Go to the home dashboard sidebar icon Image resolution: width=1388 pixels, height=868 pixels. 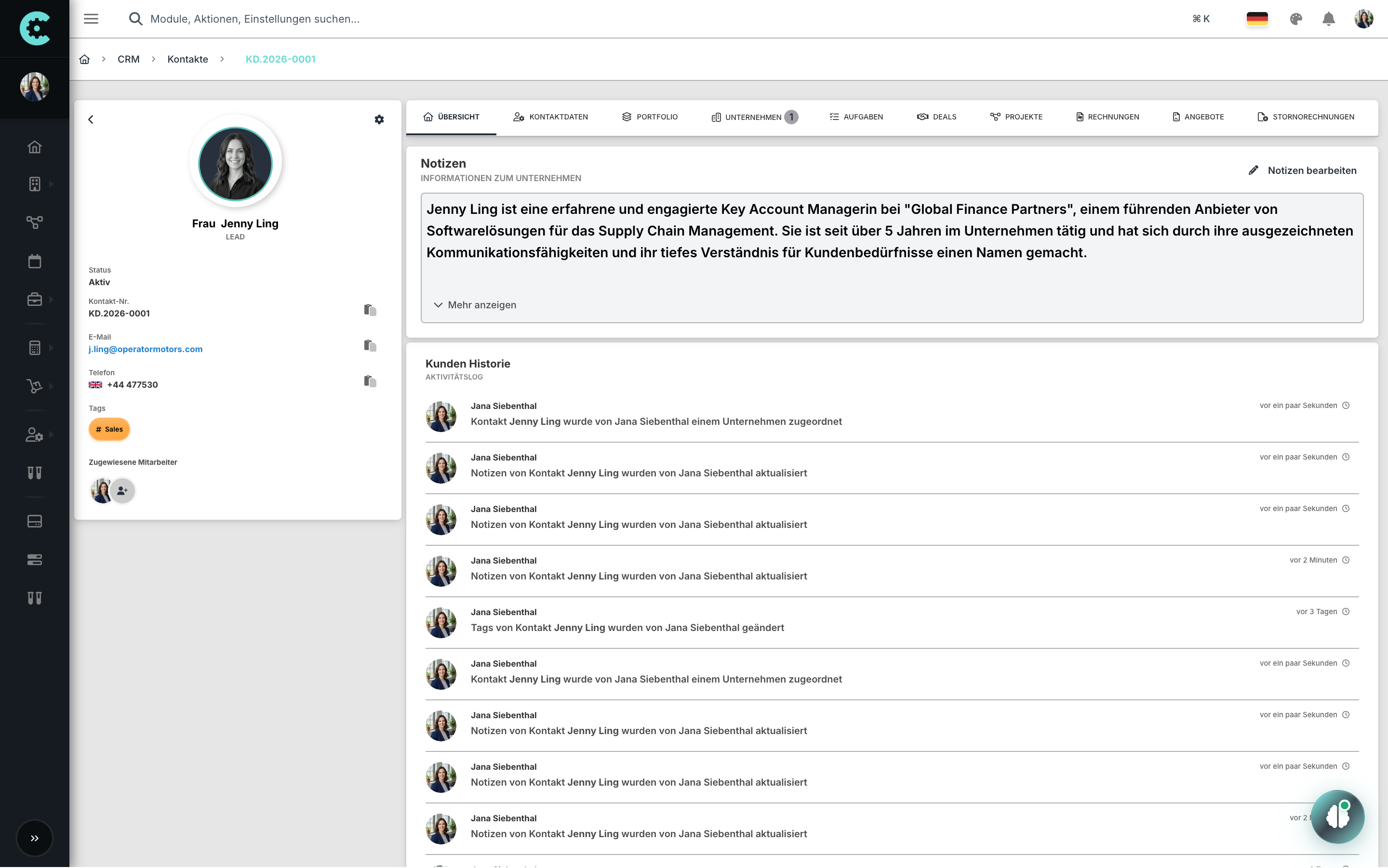34,147
